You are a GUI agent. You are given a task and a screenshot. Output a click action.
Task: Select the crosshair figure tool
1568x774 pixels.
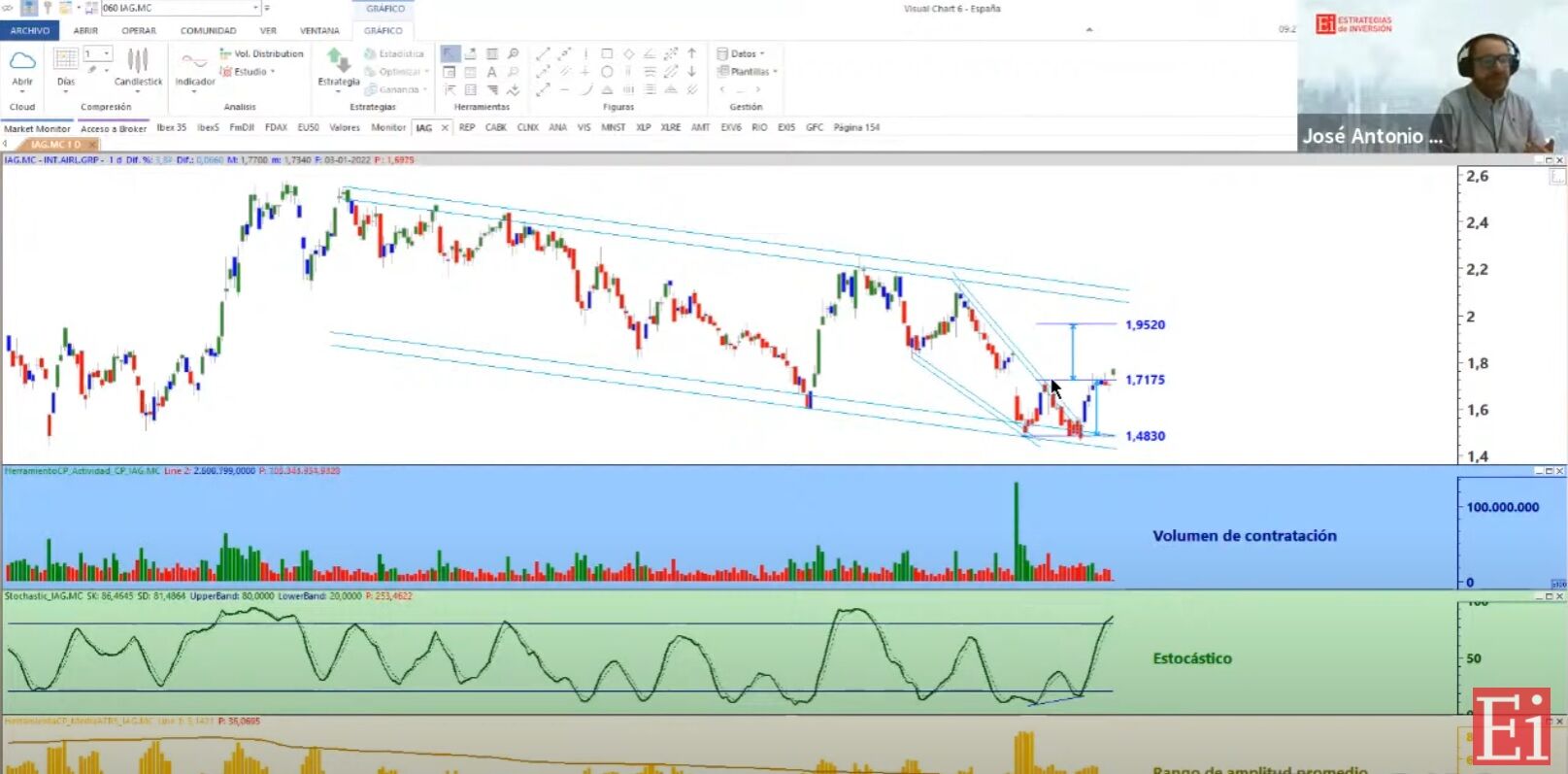coord(585,72)
